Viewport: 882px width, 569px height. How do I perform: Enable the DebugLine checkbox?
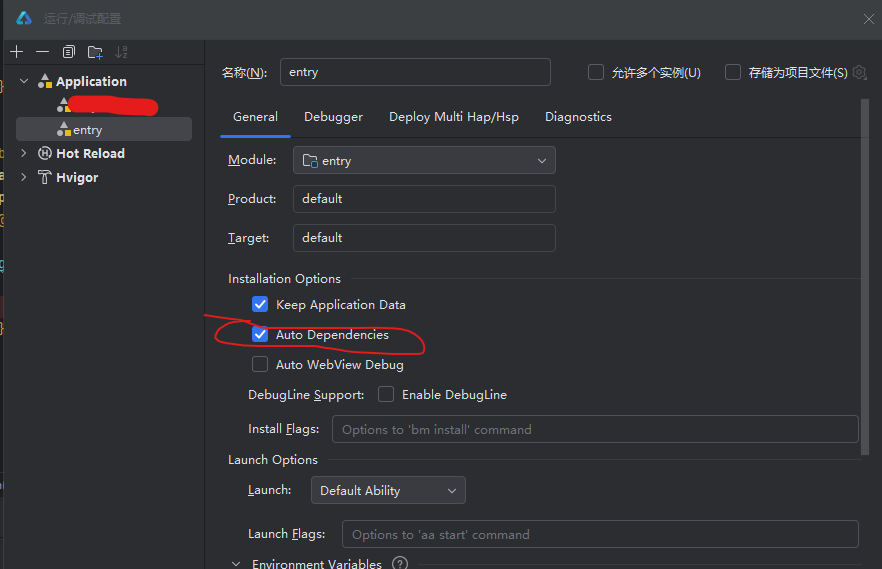(386, 395)
